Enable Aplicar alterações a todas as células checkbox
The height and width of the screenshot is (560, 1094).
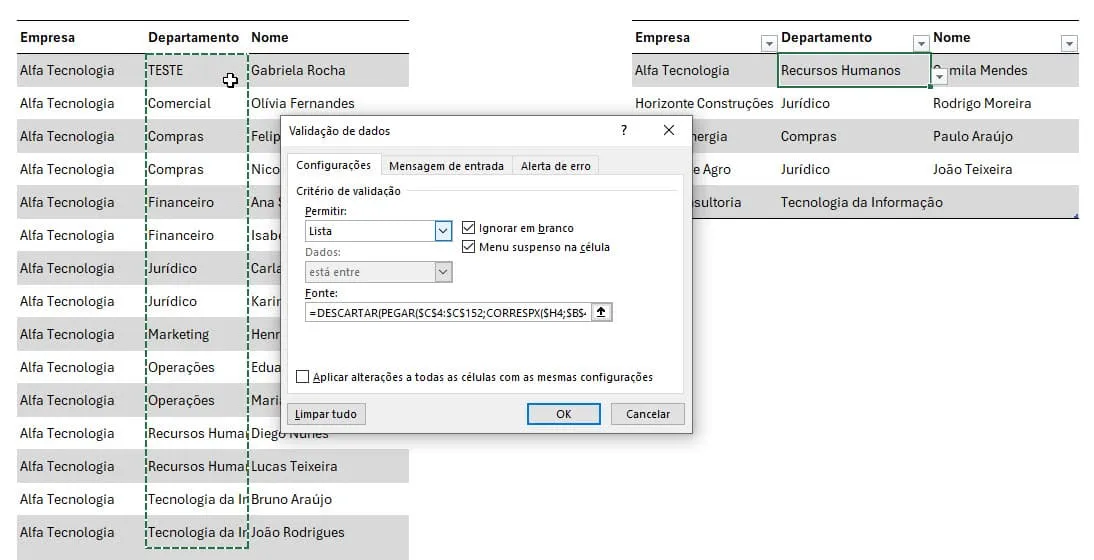tap(302, 377)
